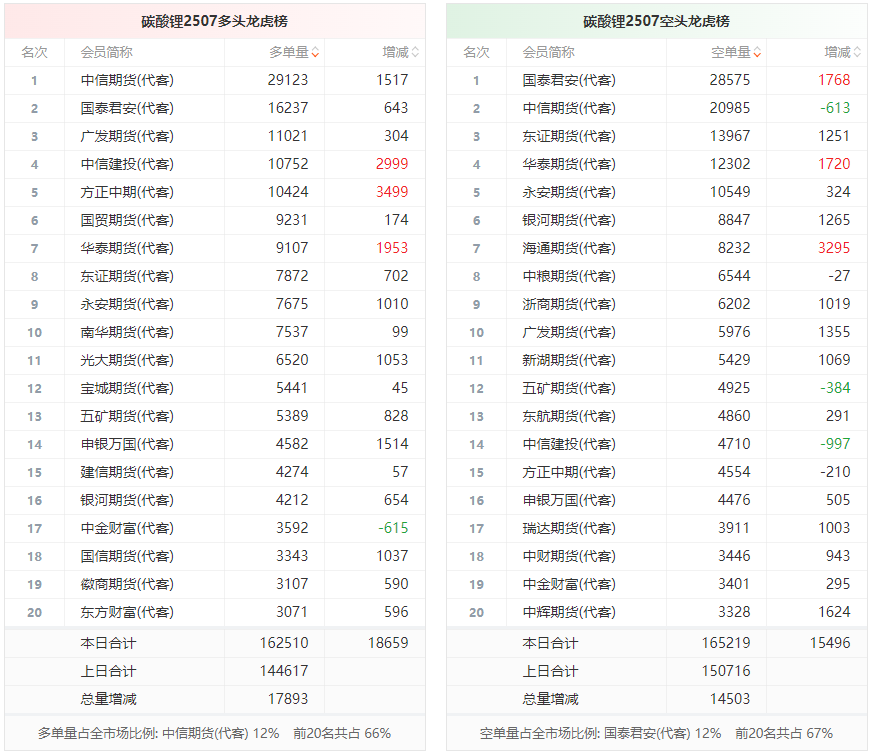Sort short table by 增减 sort arrows
The height and width of the screenshot is (756, 873).
[x=857, y=53]
